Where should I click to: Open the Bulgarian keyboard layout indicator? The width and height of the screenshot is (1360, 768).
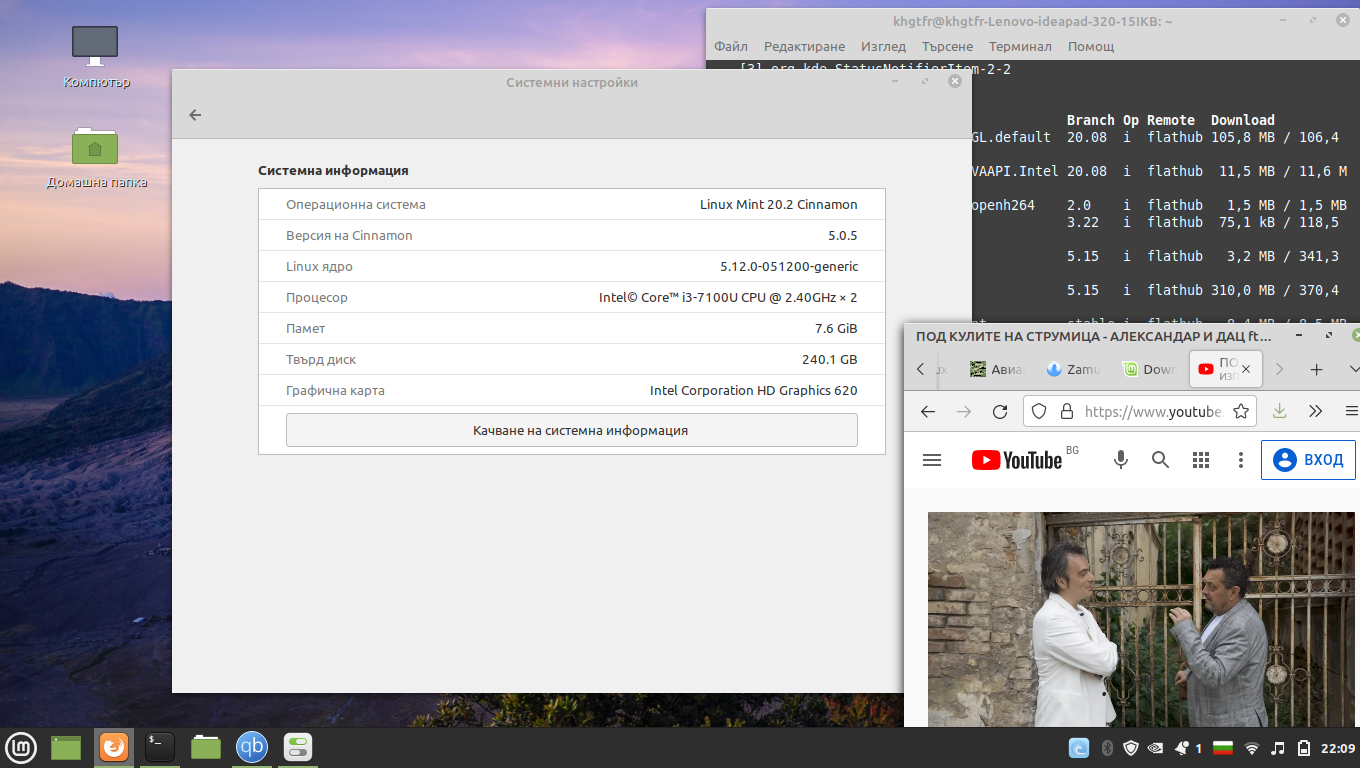(1222, 748)
